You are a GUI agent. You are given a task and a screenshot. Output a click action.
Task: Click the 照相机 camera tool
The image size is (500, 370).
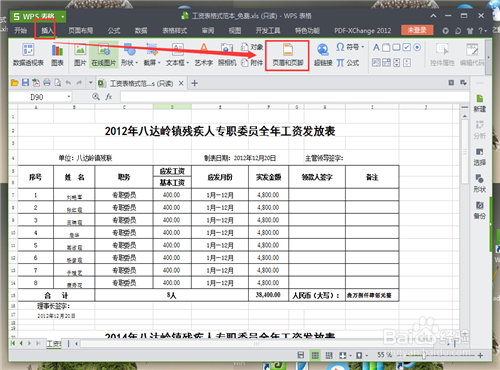point(227,55)
